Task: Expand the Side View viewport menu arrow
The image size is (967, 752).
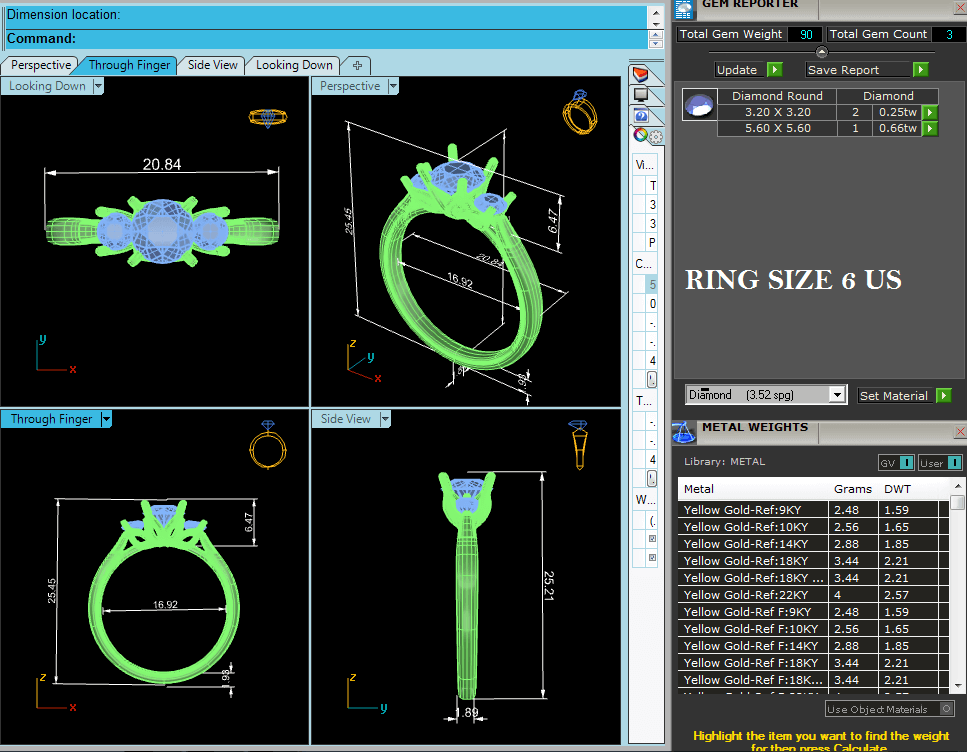Action: 380,419
